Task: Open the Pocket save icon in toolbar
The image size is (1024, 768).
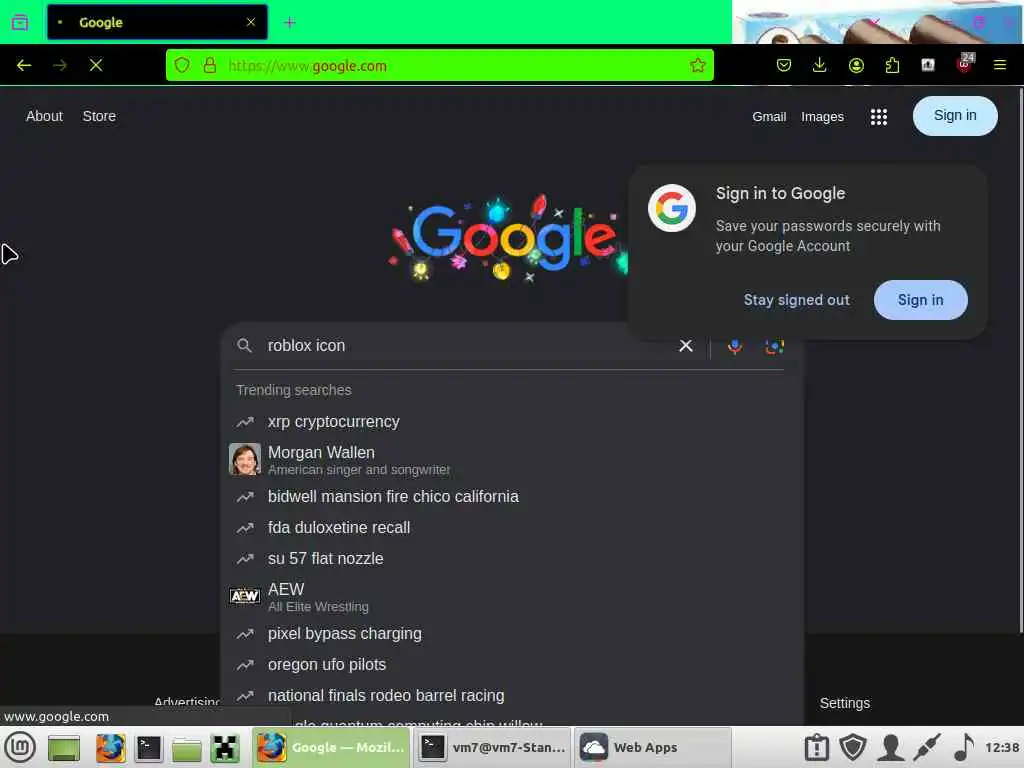Action: 784,65
